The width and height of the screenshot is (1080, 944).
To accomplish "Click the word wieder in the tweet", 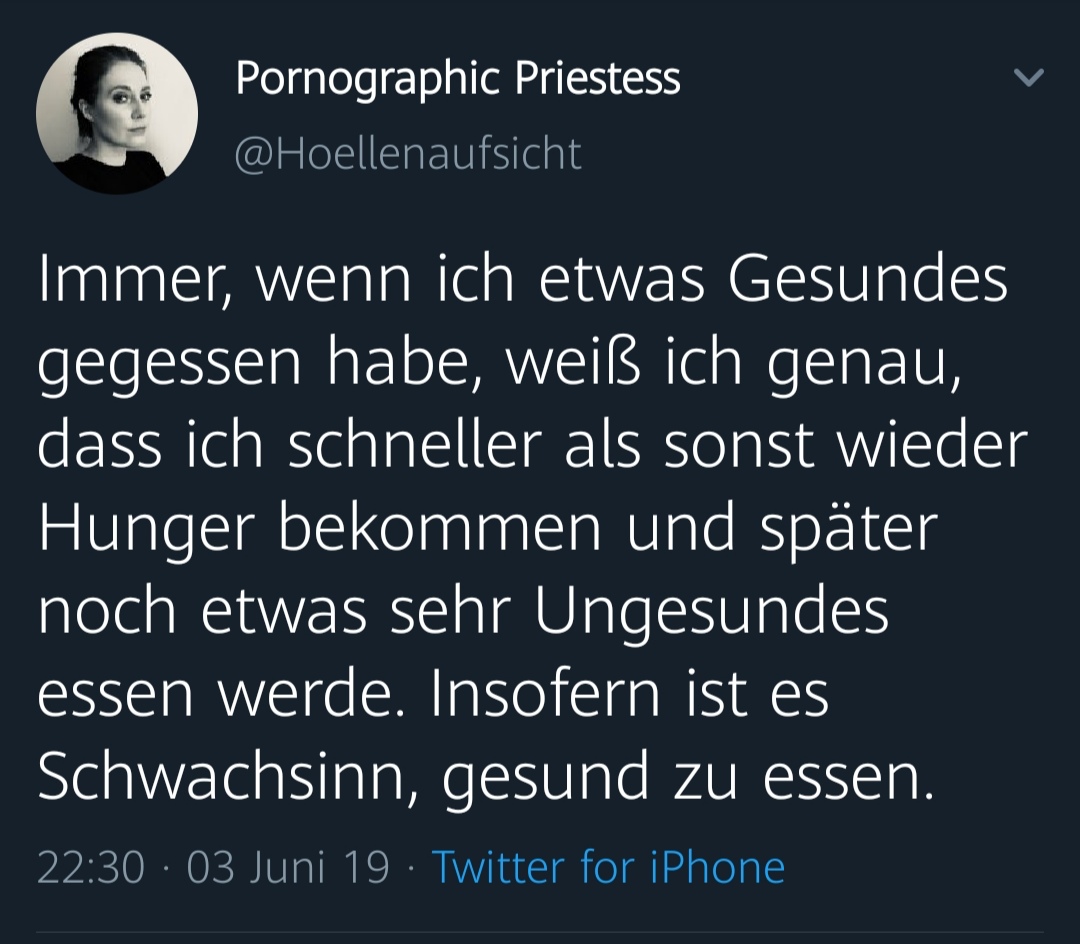I will 932,446.
